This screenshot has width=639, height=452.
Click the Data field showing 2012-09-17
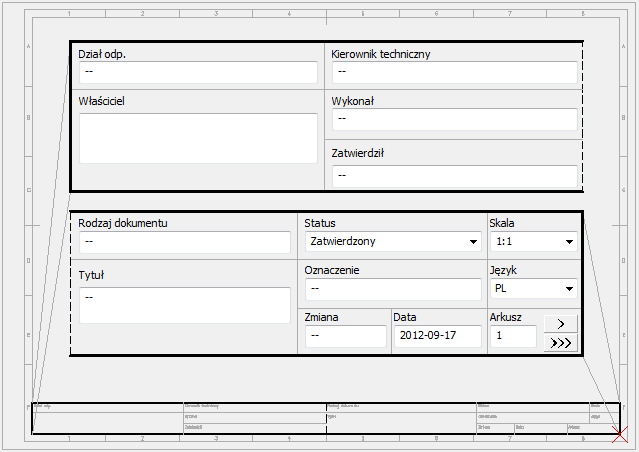(437, 336)
